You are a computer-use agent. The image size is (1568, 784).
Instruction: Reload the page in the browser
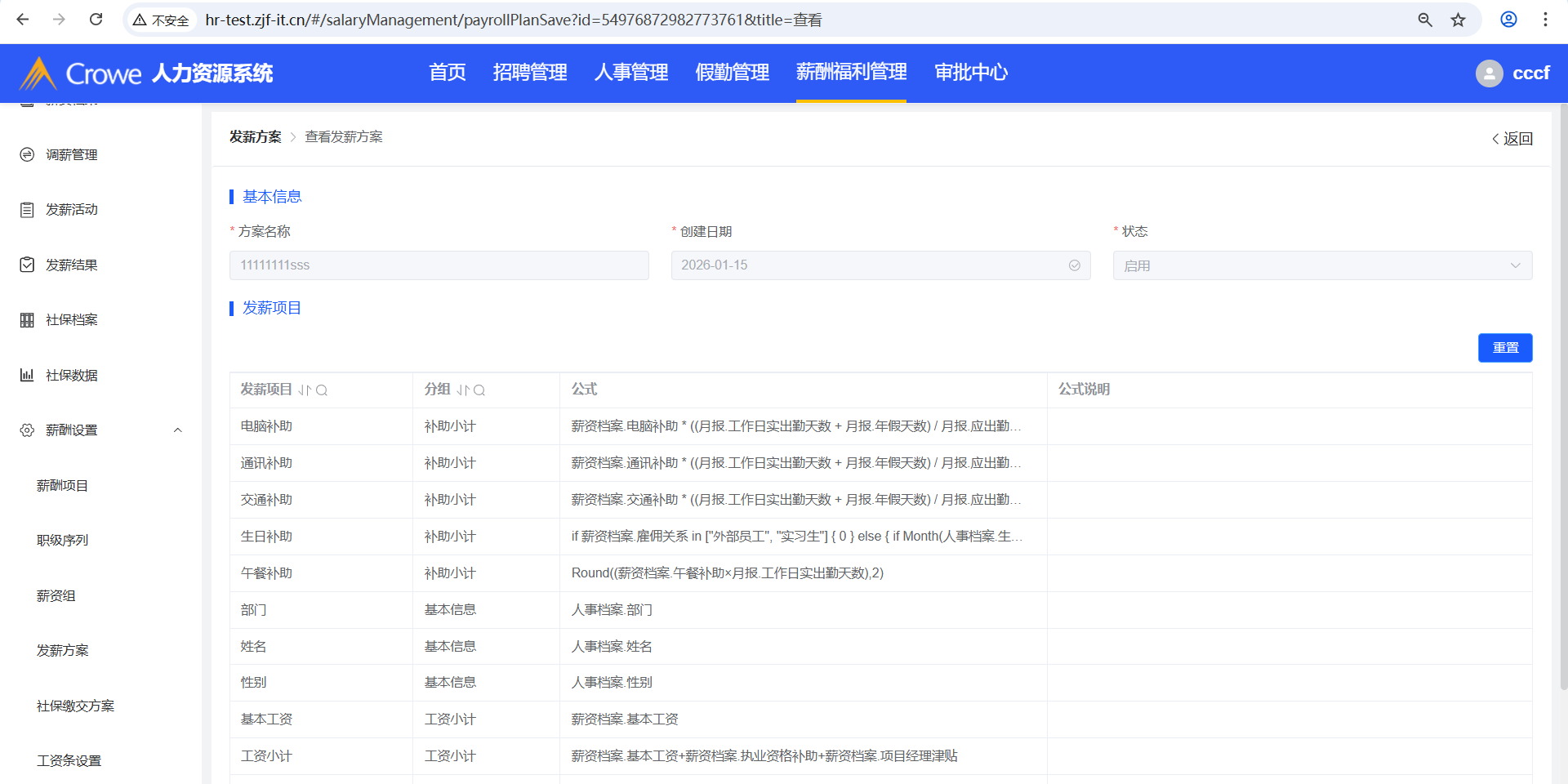pyautogui.click(x=96, y=20)
